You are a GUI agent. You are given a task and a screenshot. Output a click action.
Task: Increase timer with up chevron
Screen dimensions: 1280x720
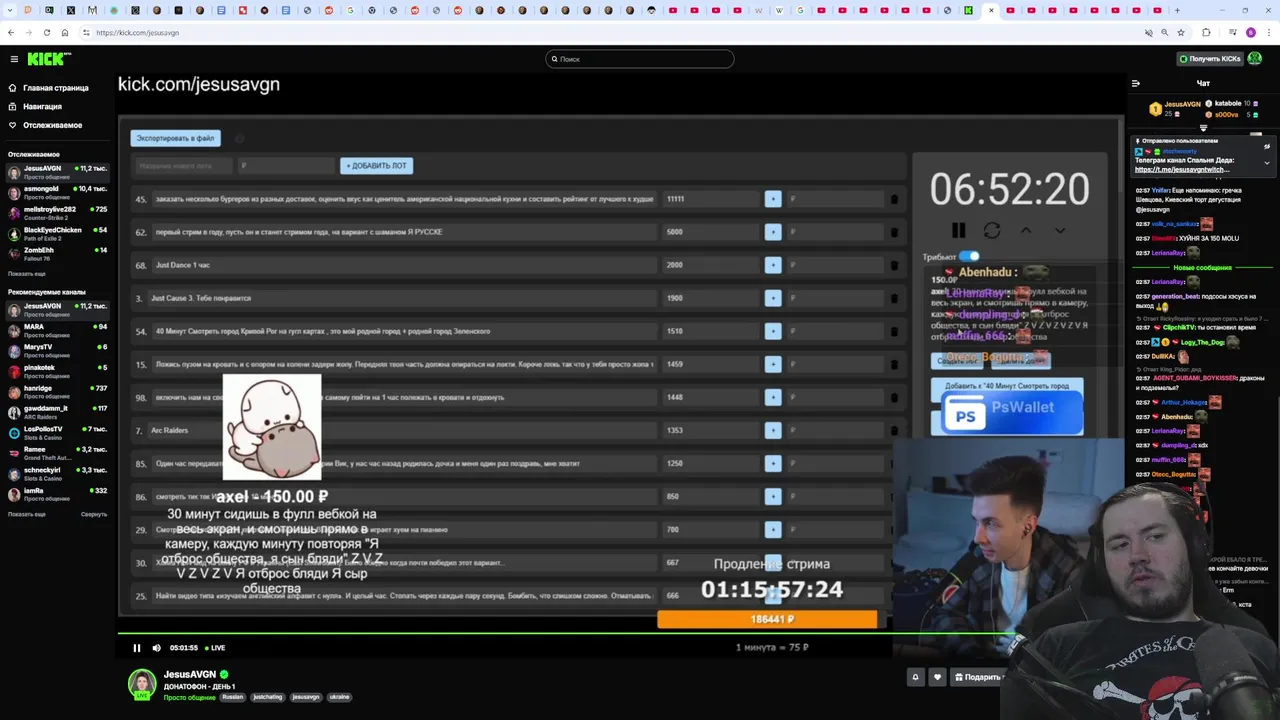1026,230
